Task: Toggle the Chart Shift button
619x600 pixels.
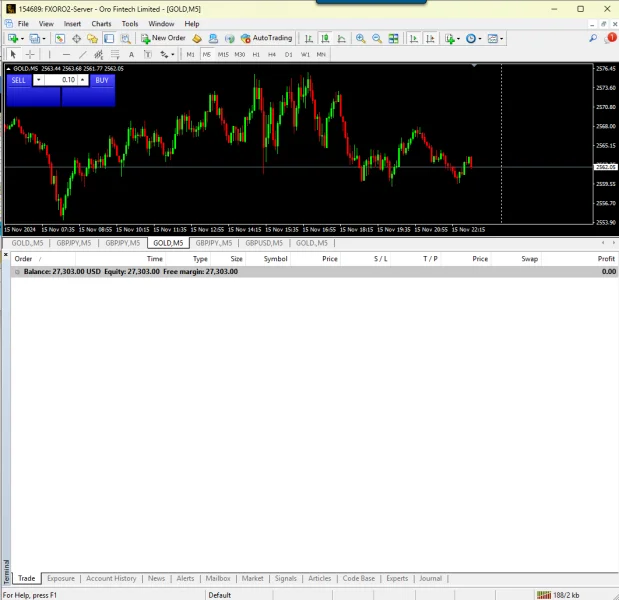Action: click(428, 38)
